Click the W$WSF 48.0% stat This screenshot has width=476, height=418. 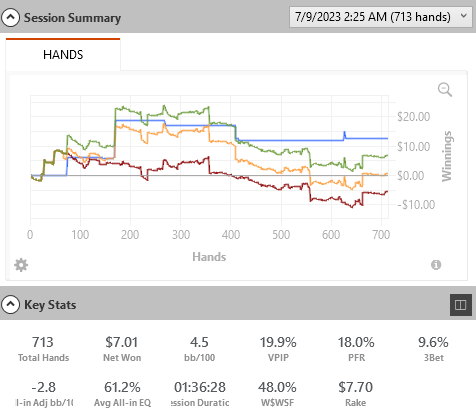(277, 394)
